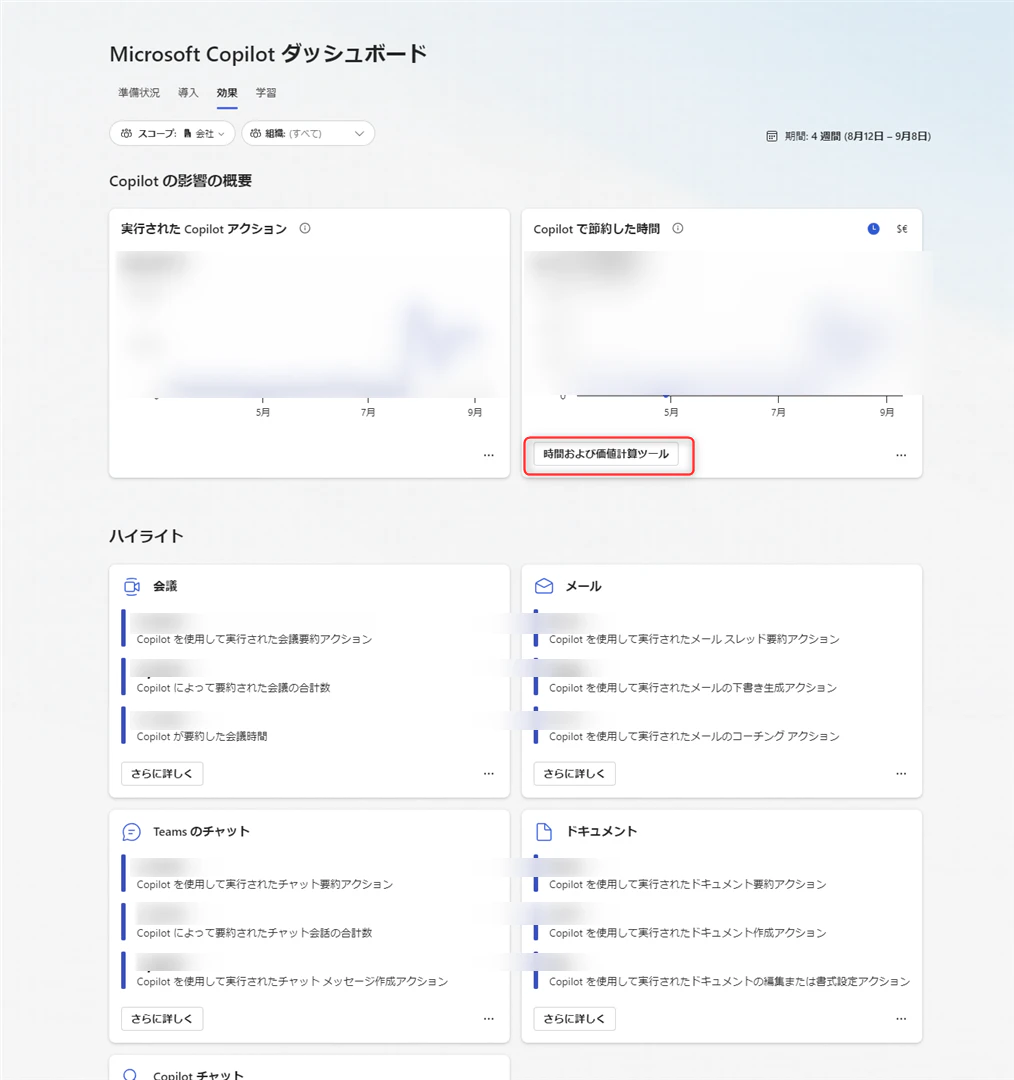This screenshot has width=1014, height=1080.
Task: Show info for 実行された Copilot アクション
Action: 304,228
